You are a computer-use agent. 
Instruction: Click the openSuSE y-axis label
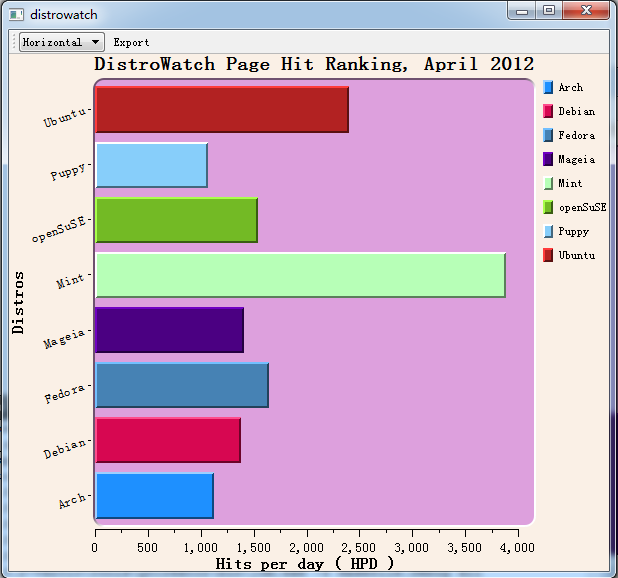(59, 229)
